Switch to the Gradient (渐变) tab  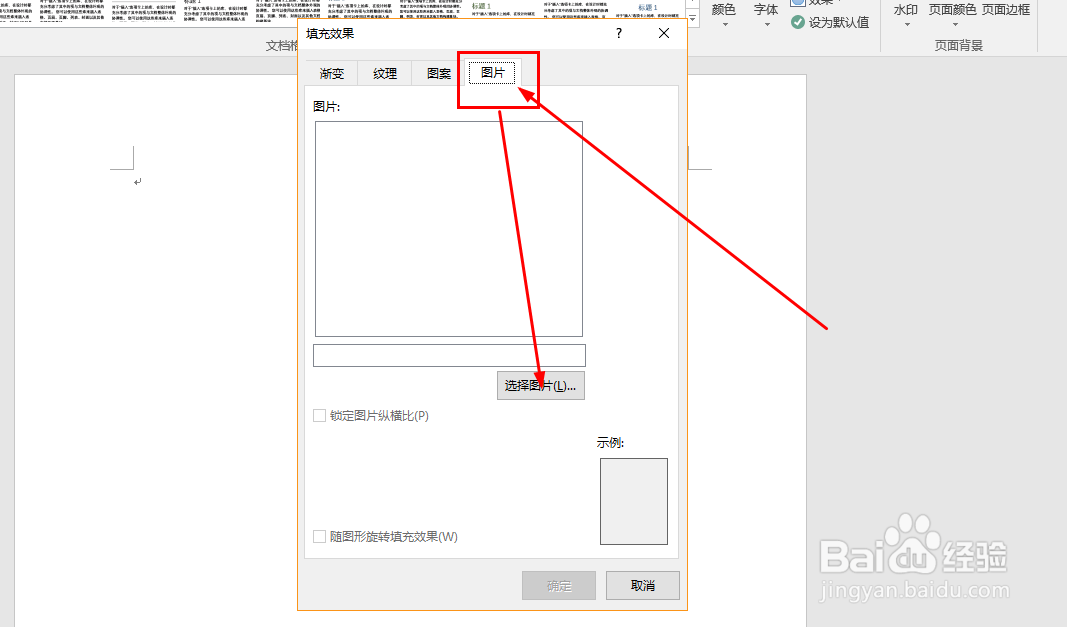[331, 73]
